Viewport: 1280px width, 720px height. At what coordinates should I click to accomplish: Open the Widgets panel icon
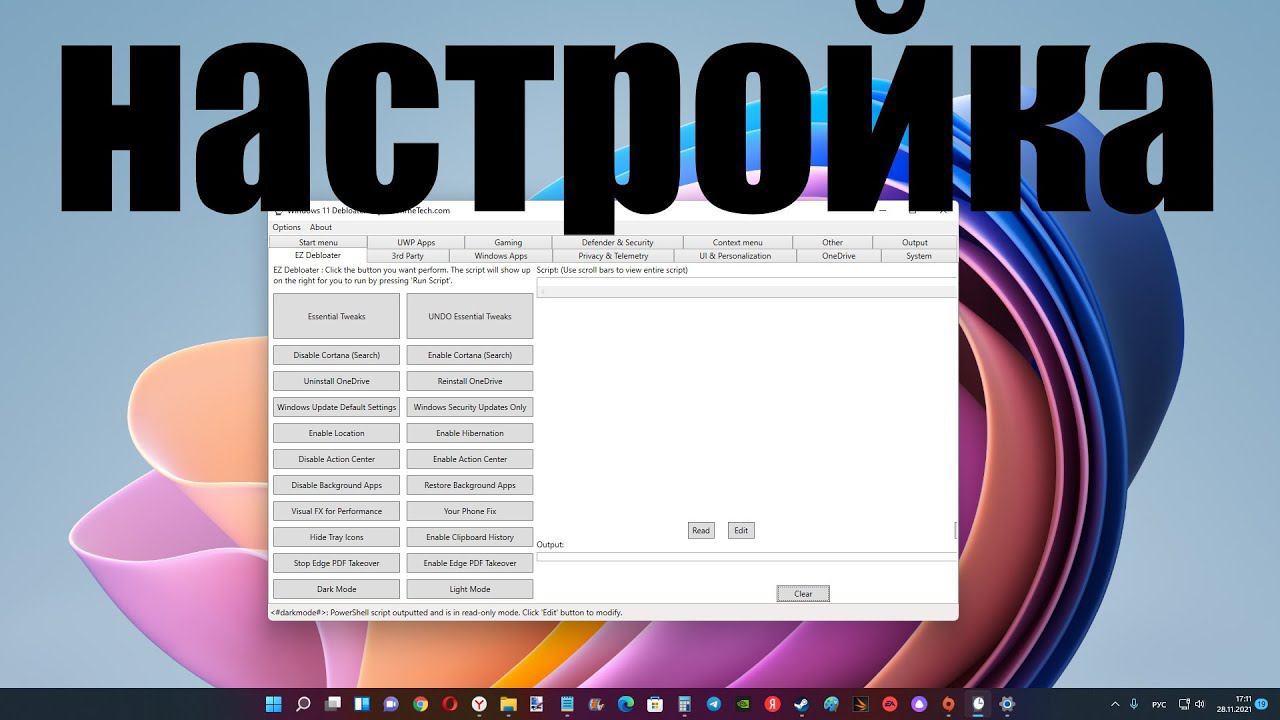361,704
